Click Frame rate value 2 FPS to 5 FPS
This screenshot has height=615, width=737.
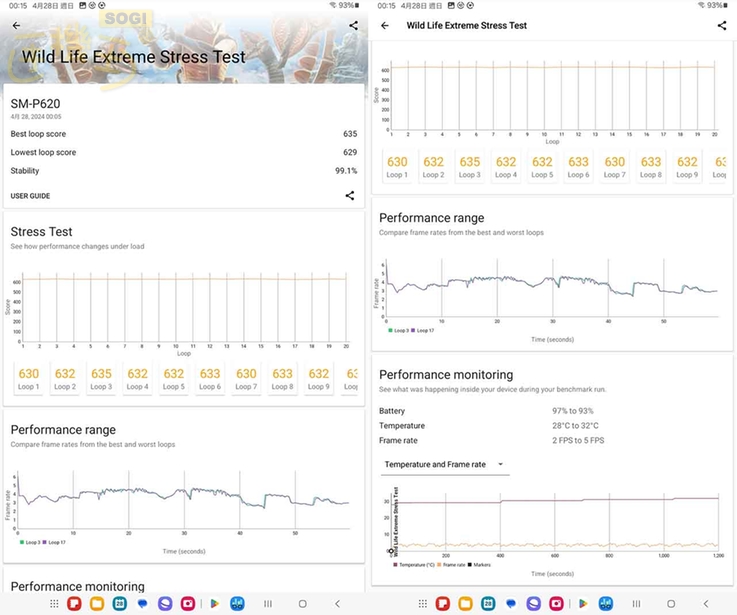click(578, 441)
